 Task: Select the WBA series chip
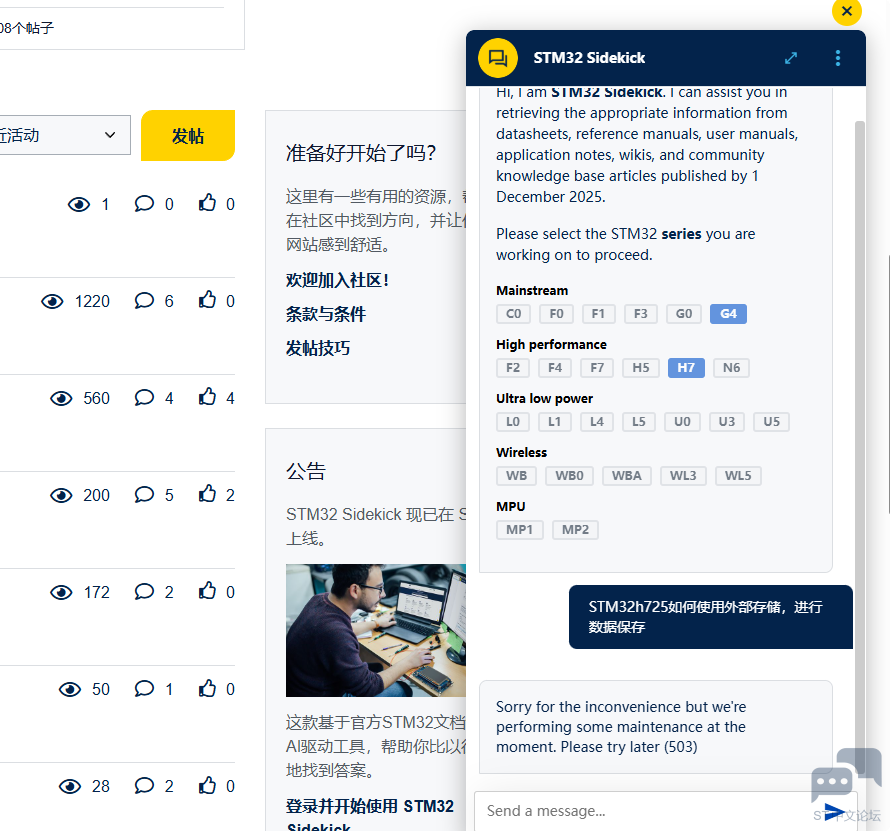627,476
